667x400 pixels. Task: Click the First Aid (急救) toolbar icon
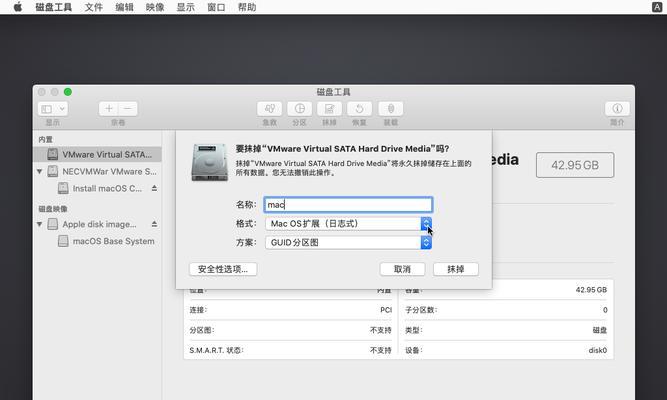(x=269, y=109)
